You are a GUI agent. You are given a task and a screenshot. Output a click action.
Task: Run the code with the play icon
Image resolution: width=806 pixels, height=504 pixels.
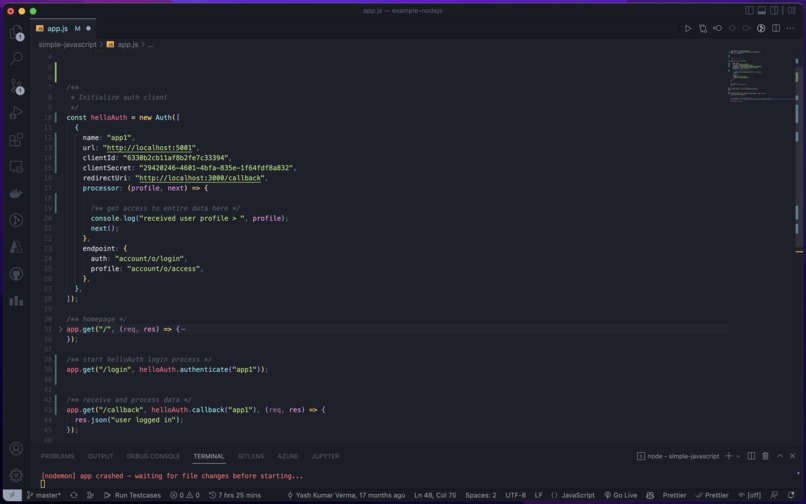click(x=688, y=28)
